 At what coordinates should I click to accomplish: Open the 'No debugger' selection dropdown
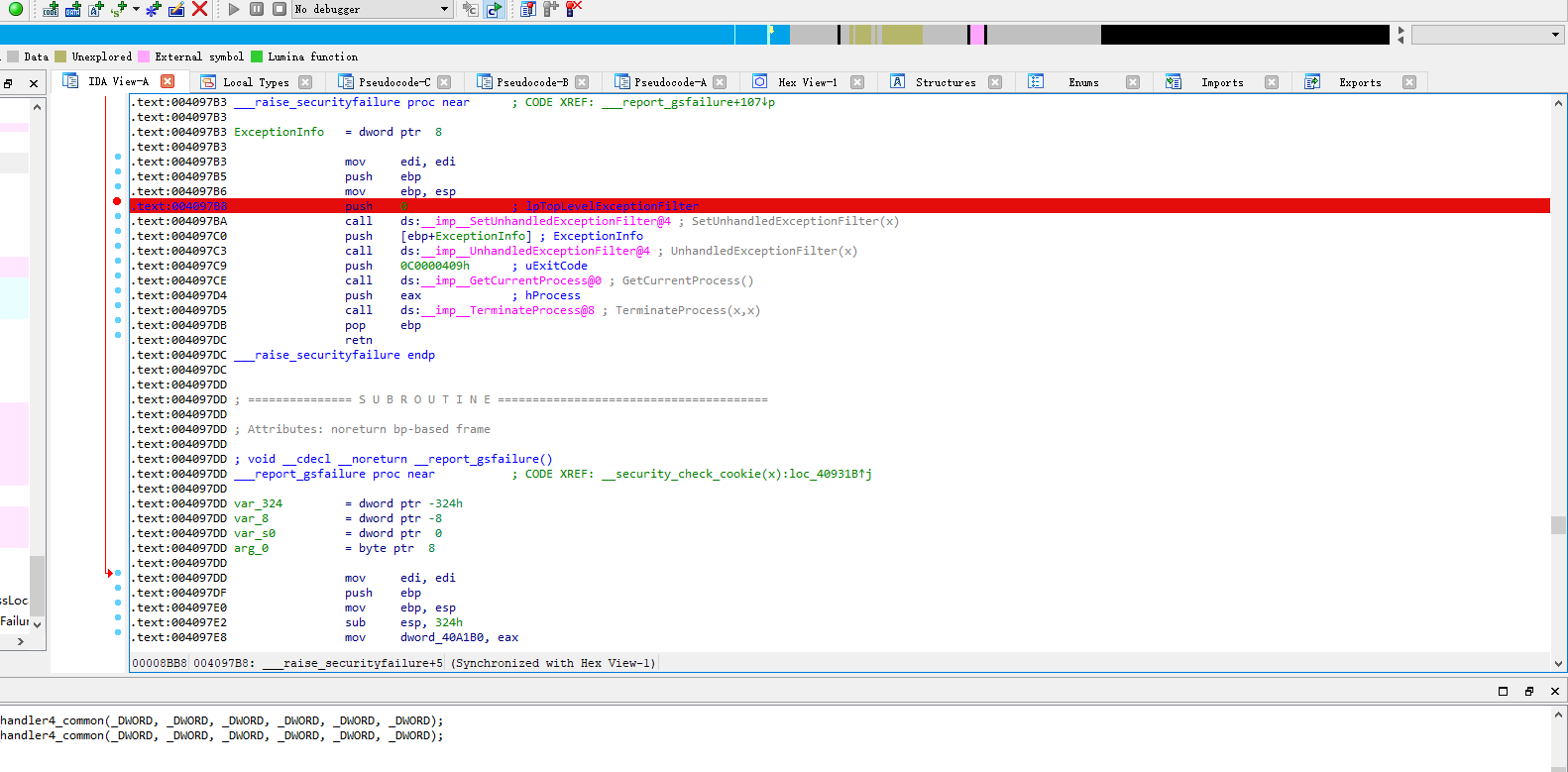[372, 9]
